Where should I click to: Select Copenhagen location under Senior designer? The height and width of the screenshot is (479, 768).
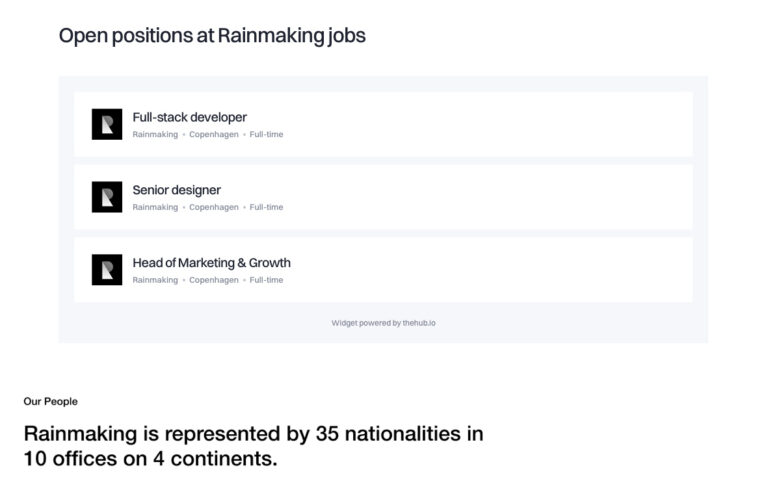pos(214,207)
